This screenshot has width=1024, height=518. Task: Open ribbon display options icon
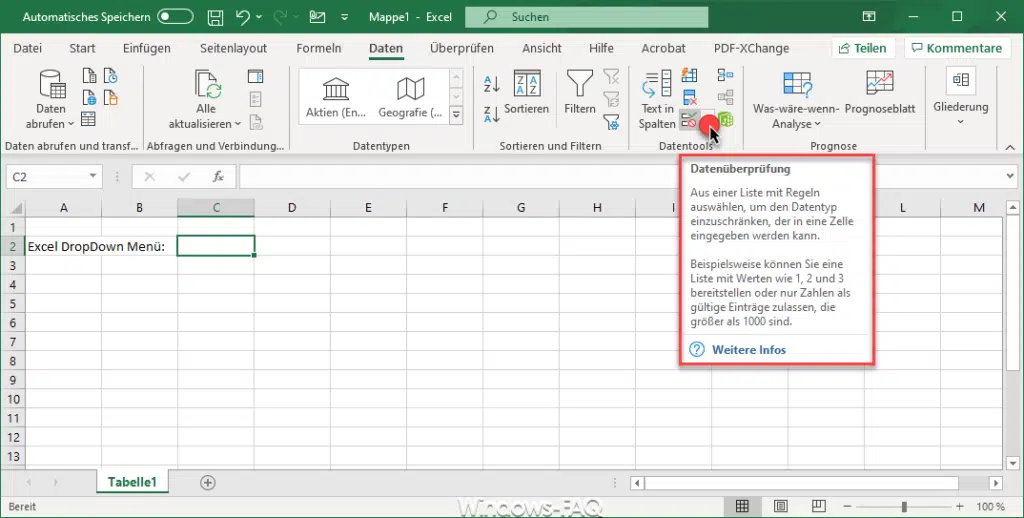pos(869,17)
